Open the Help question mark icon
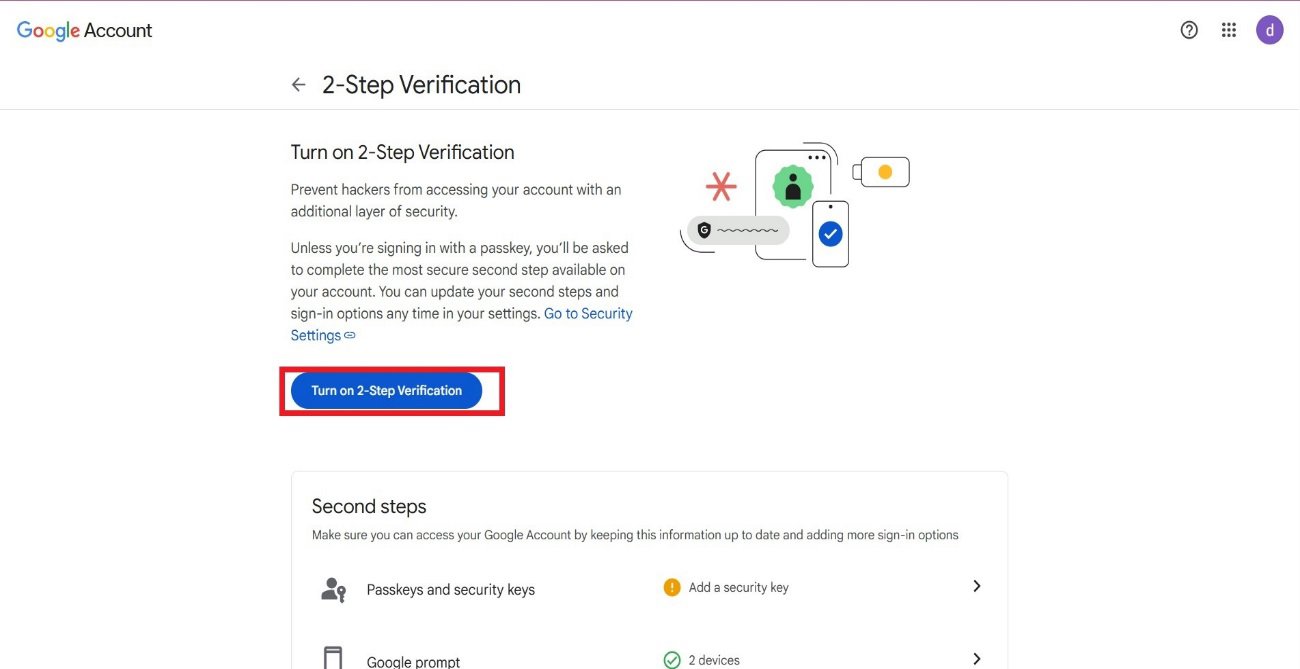Image resolution: width=1300 pixels, height=669 pixels. [x=1189, y=30]
